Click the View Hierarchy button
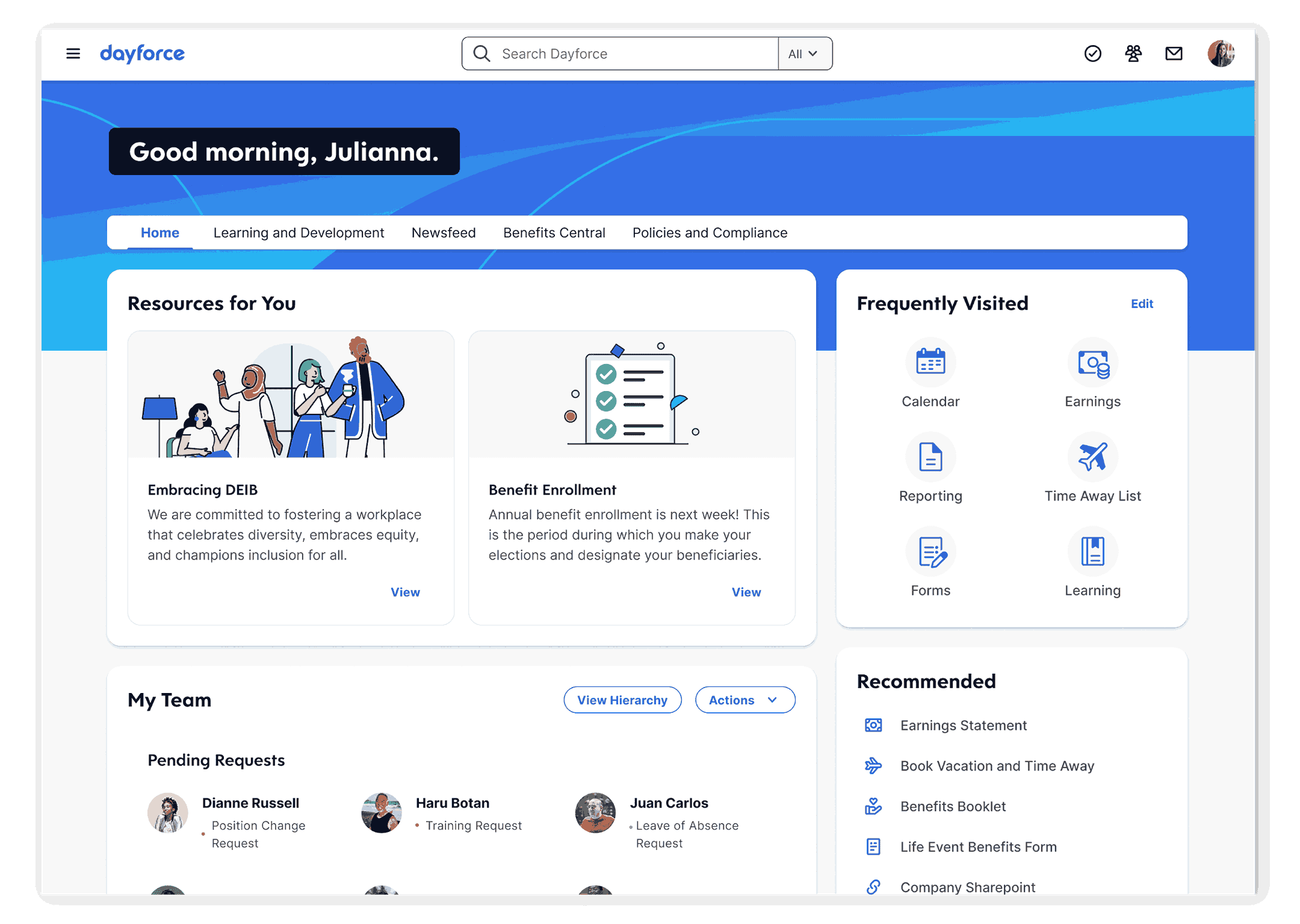The image size is (1300, 924). click(622, 700)
